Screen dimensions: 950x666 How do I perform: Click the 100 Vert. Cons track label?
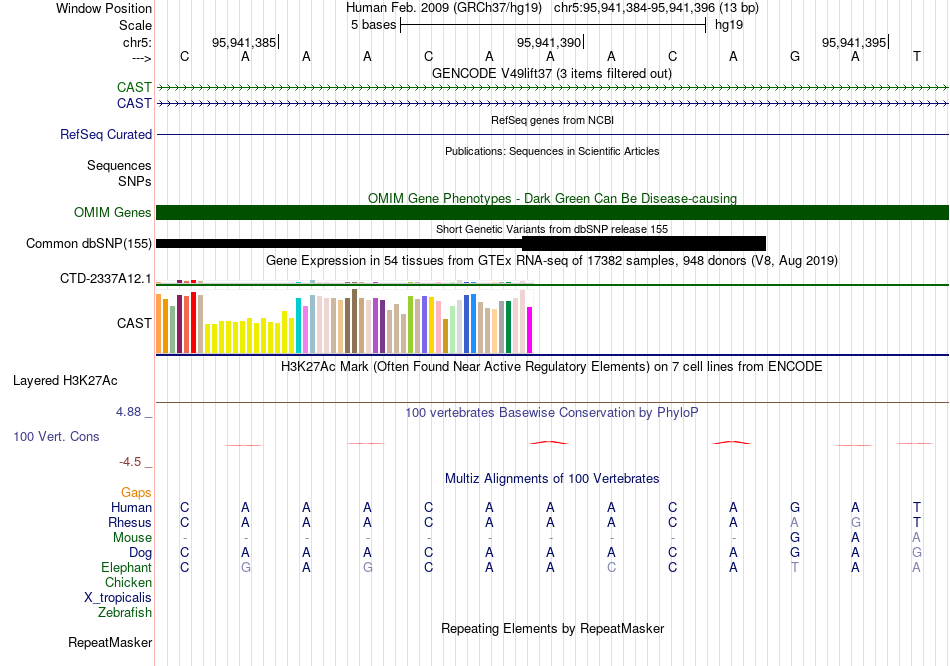pyautogui.click(x=56, y=437)
